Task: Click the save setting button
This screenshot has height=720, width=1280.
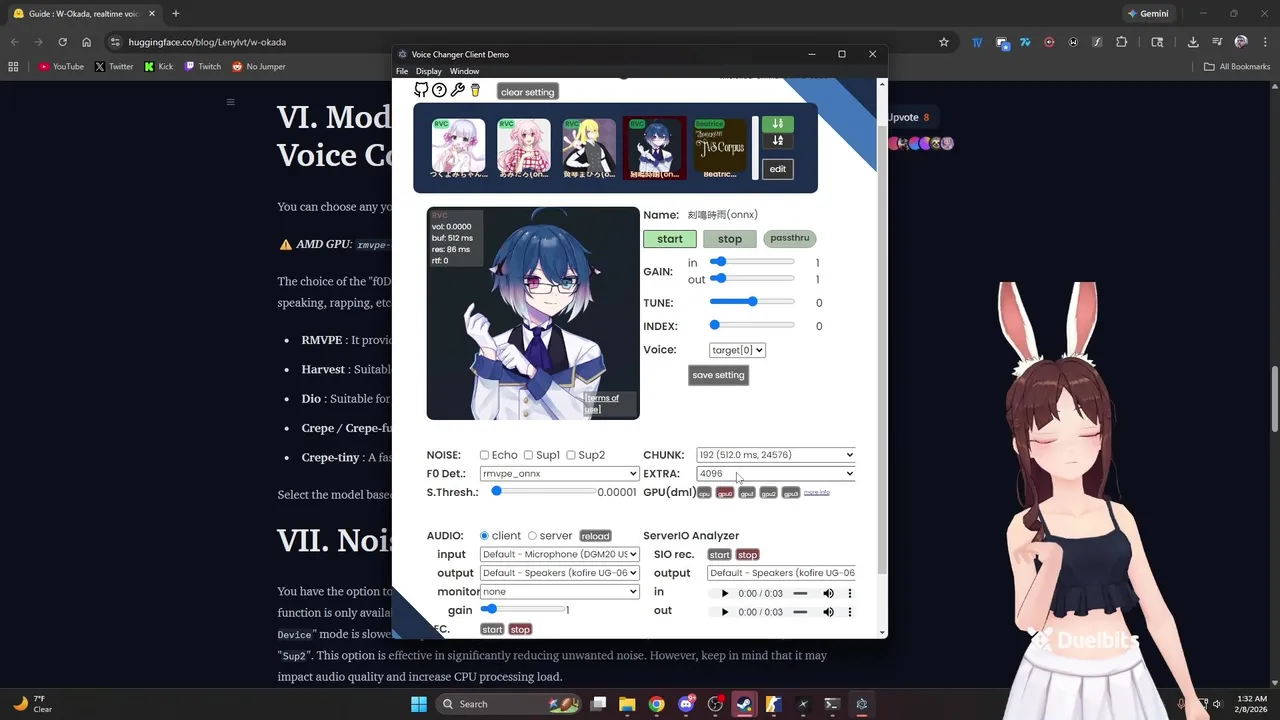Action: point(718,375)
